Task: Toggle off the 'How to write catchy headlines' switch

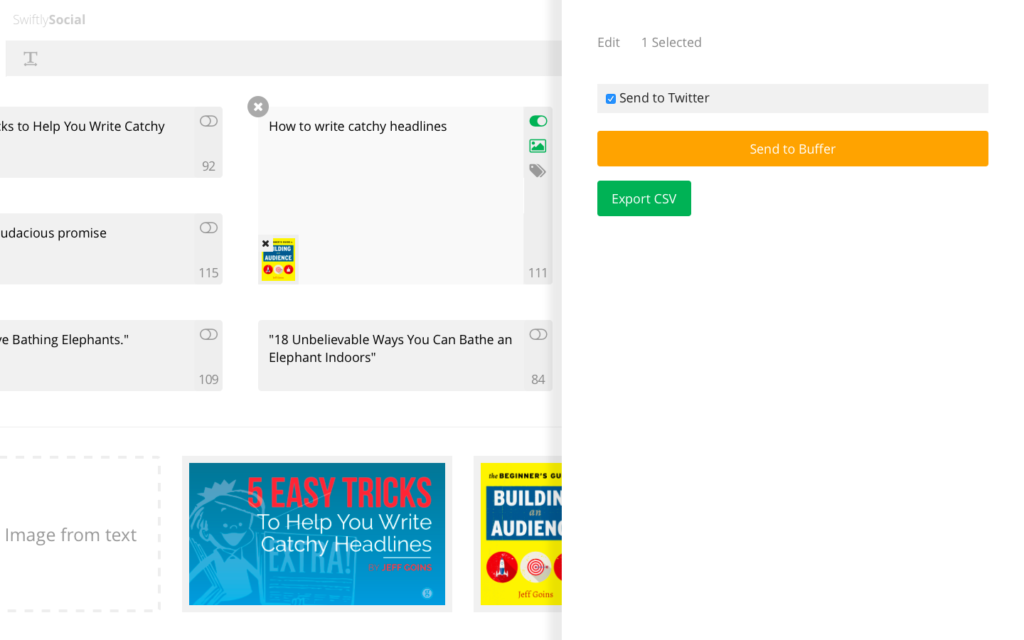Action: [x=538, y=121]
